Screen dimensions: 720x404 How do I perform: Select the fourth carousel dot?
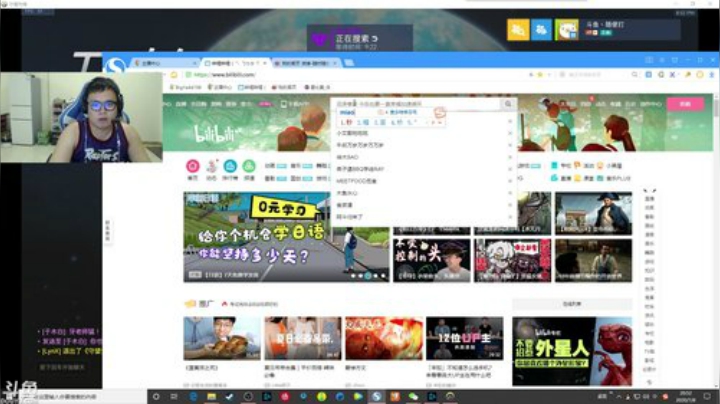click(x=376, y=276)
